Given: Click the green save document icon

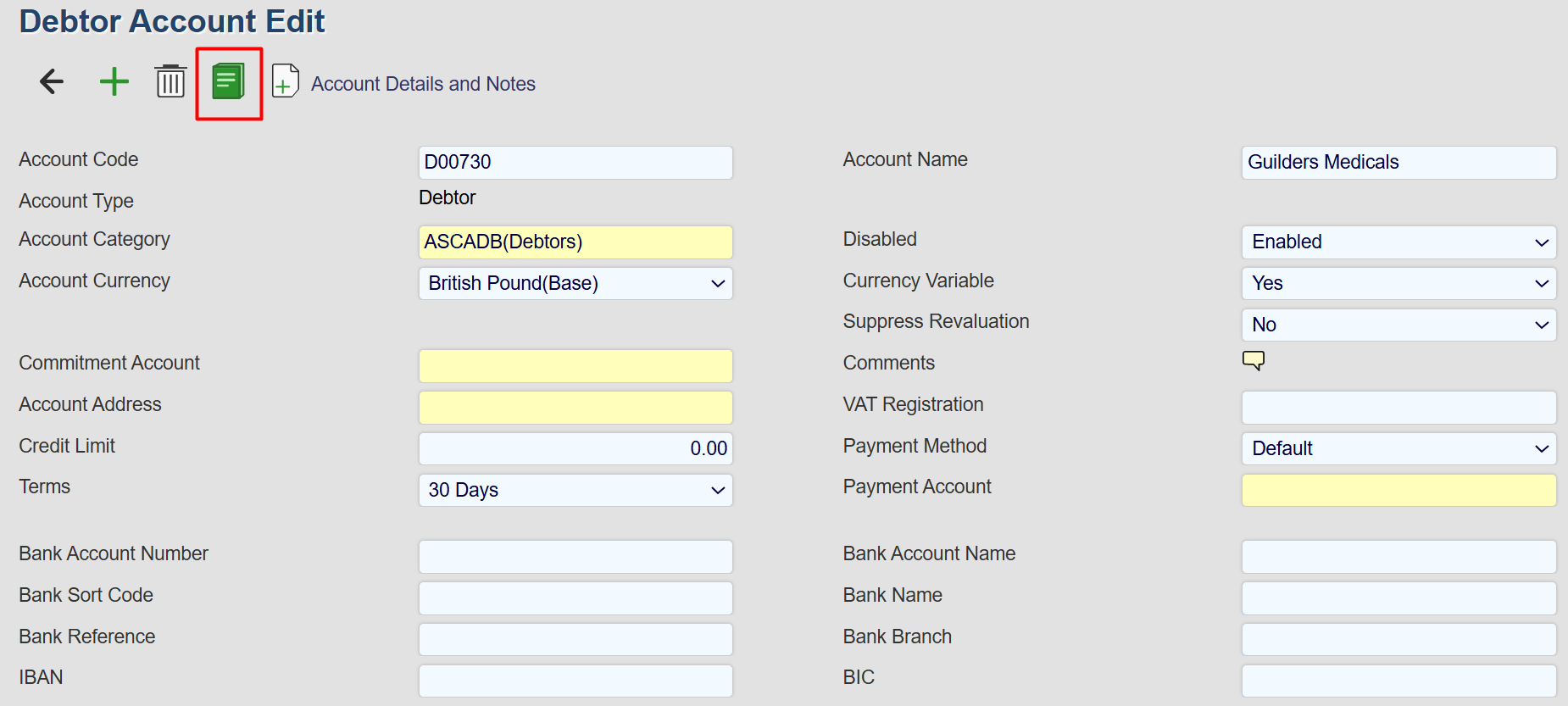Looking at the screenshot, I should (228, 82).
